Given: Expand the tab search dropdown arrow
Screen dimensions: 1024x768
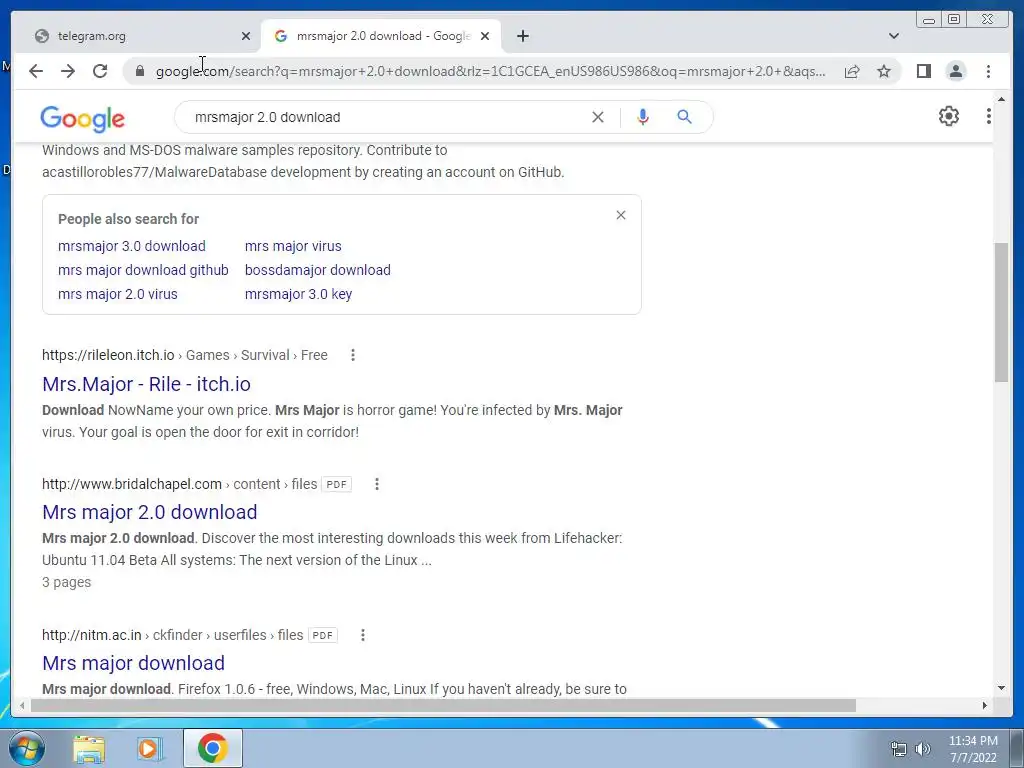Looking at the screenshot, I should pyautogui.click(x=894, y=36).
